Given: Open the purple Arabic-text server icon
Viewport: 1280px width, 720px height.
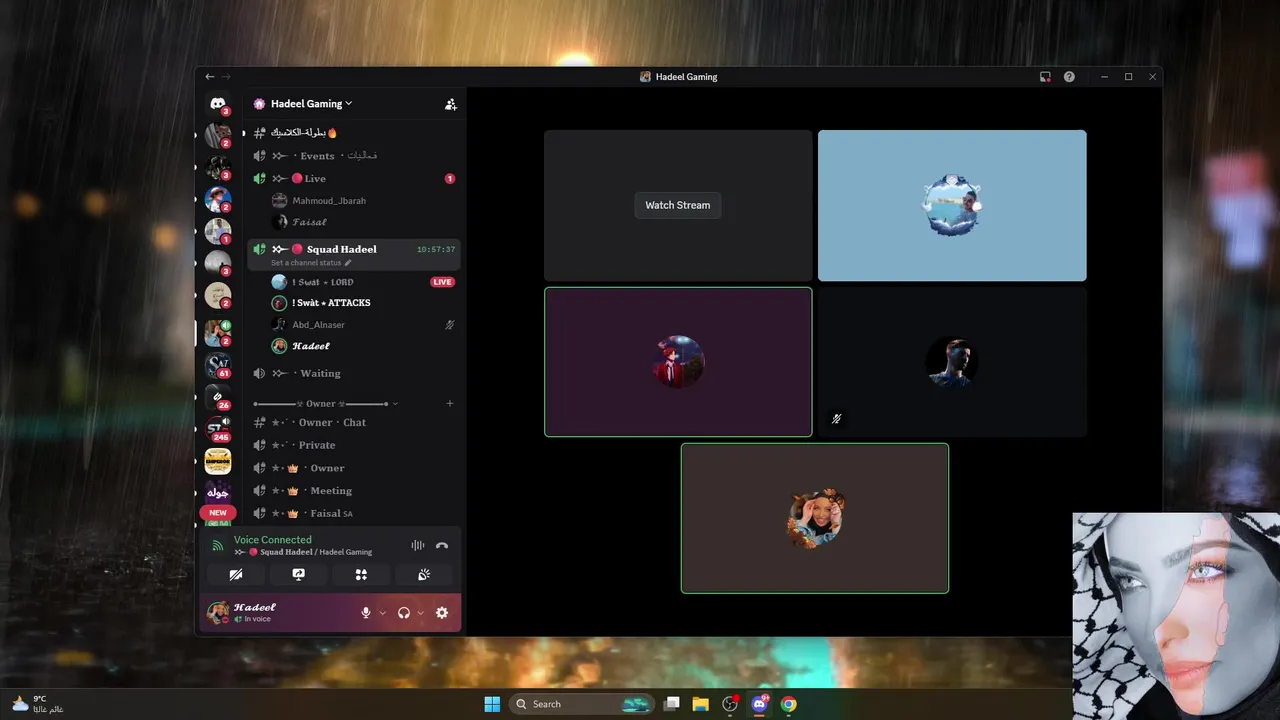Looking at the screenshot, I should (218, 492).
